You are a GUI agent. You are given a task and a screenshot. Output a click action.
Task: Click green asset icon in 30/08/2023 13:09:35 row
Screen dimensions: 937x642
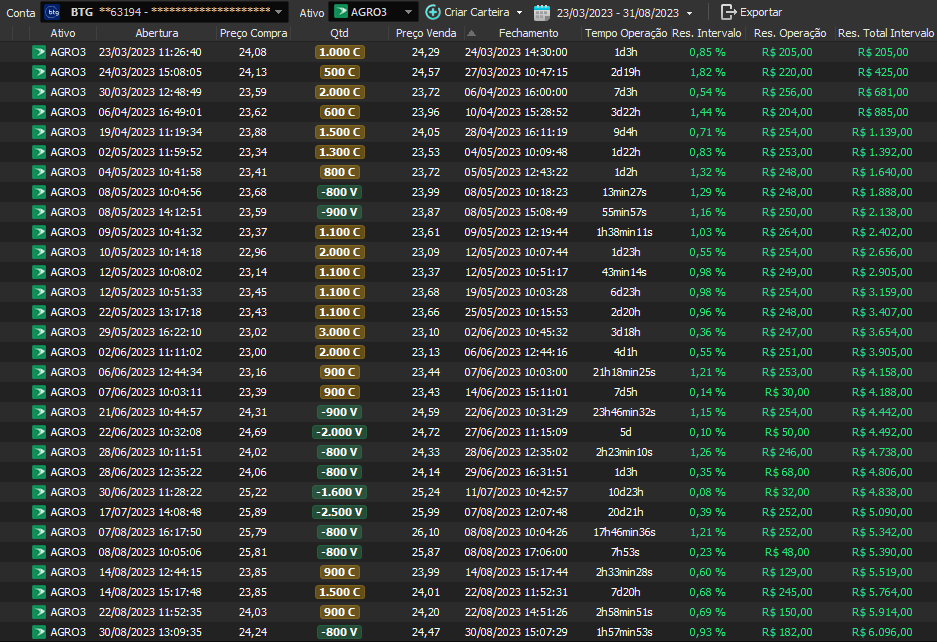click(x=39, y=632)
